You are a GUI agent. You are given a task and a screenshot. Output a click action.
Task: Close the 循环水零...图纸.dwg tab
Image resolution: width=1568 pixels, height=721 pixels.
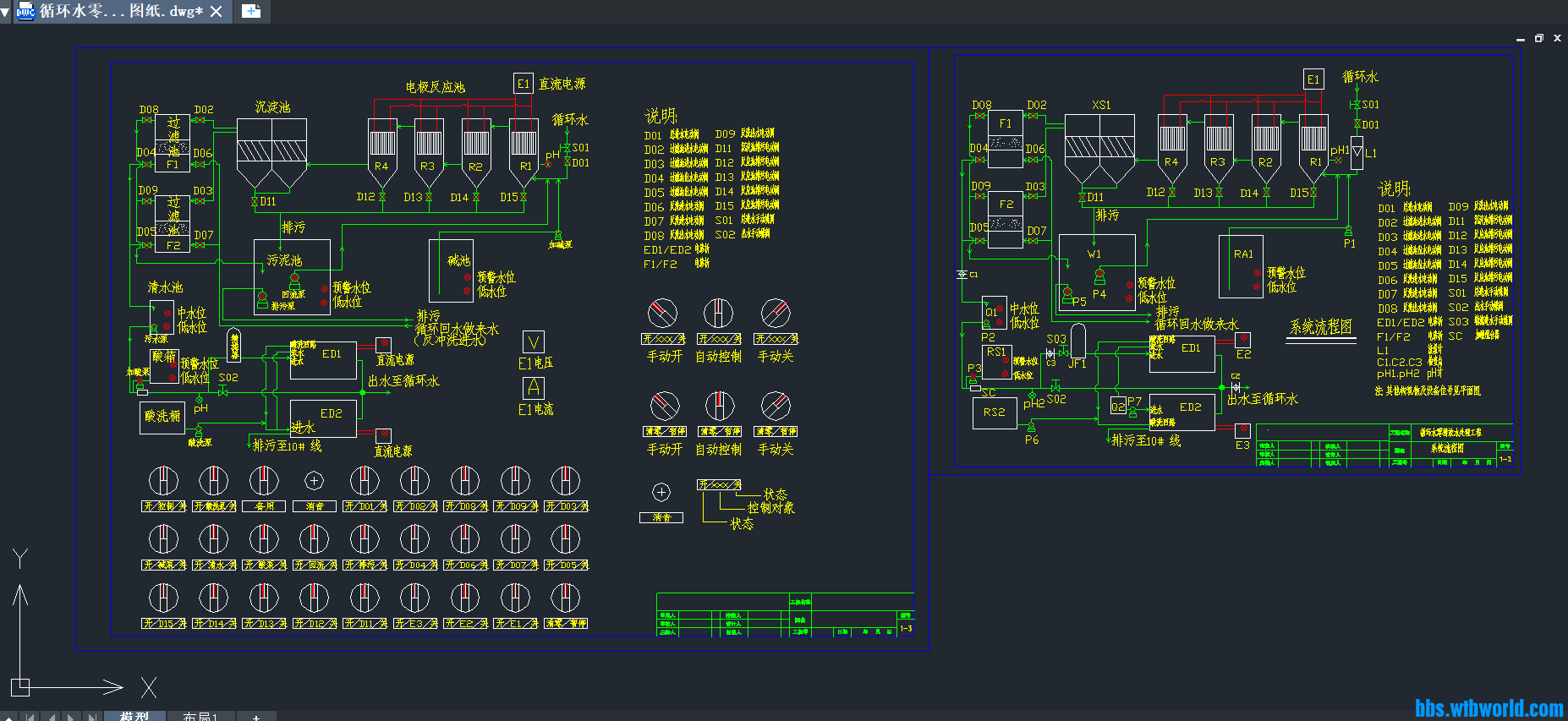point(217,12)
